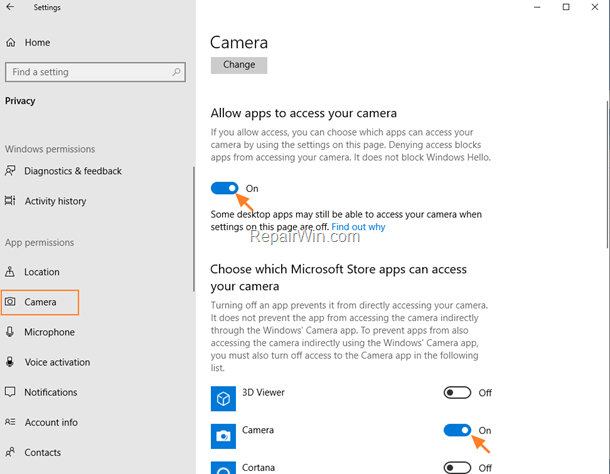Image resolution: width=610 pixels, height=474 pixels.
Task: Open the Find out why link
Action: pos(358,227)
